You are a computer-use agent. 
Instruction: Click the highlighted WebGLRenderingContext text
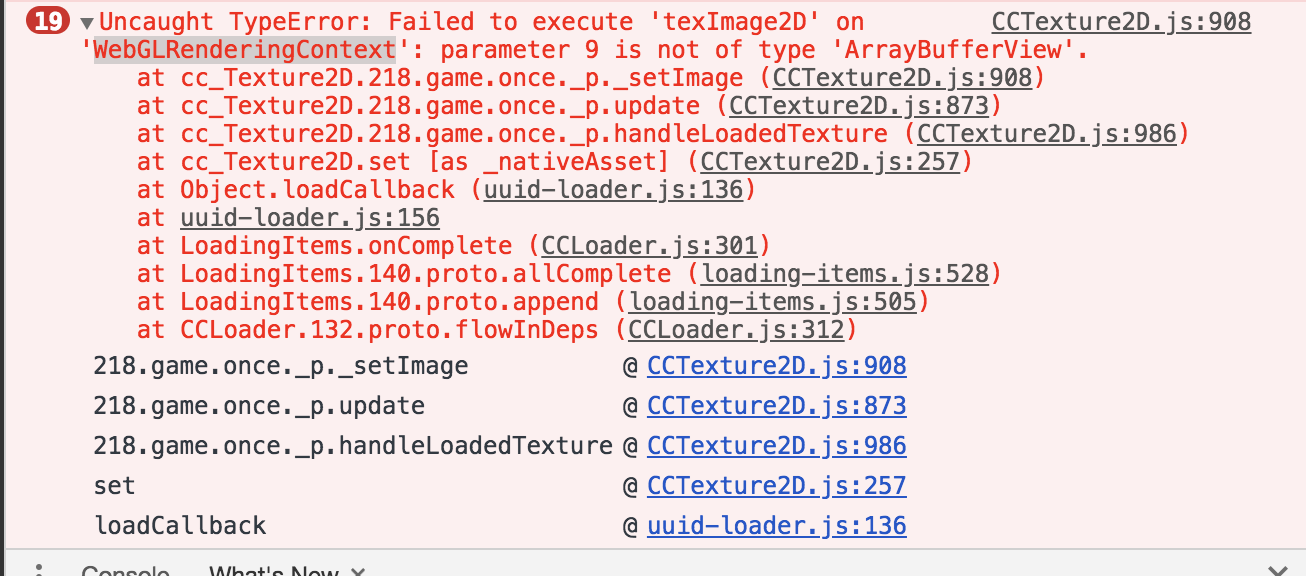pyautogui.click(x=245, y=50)
